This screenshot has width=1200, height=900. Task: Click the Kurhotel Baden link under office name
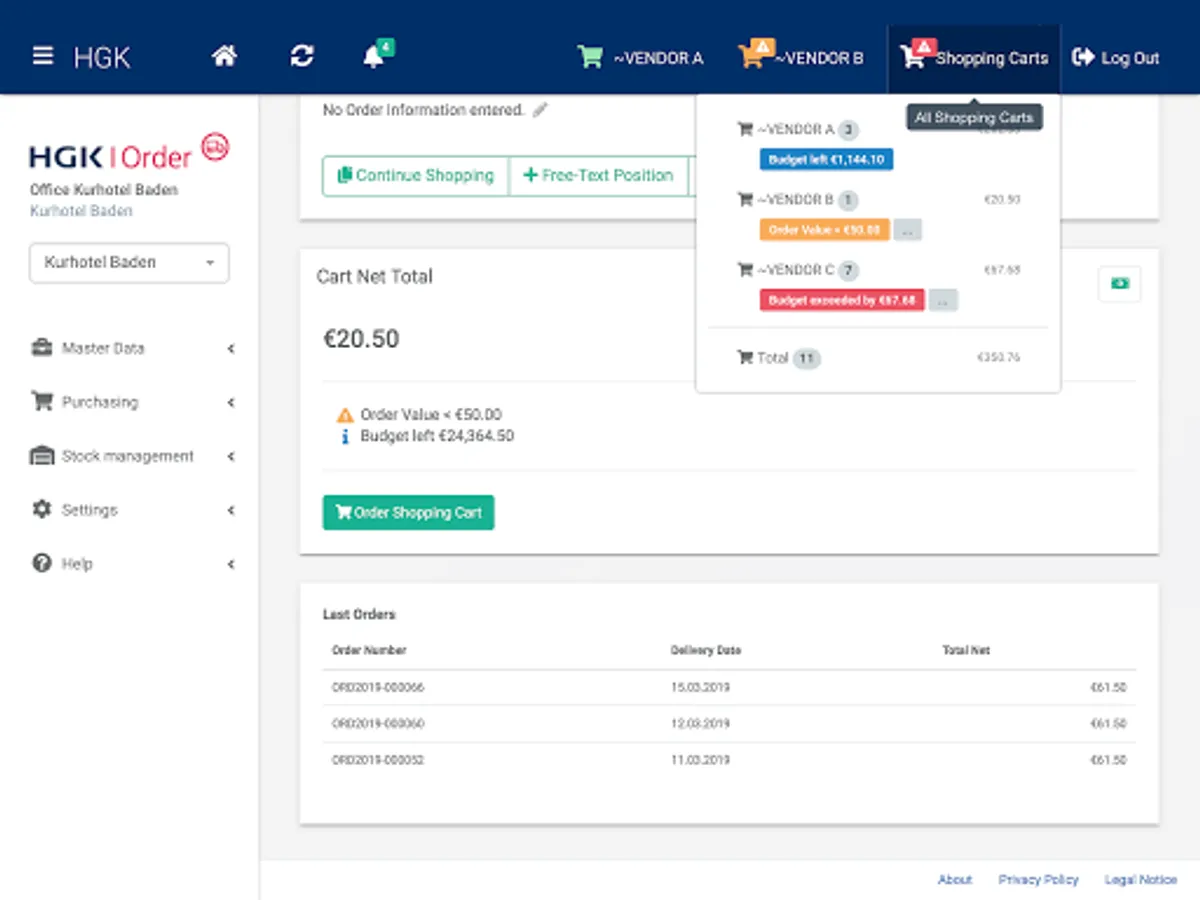81,211
